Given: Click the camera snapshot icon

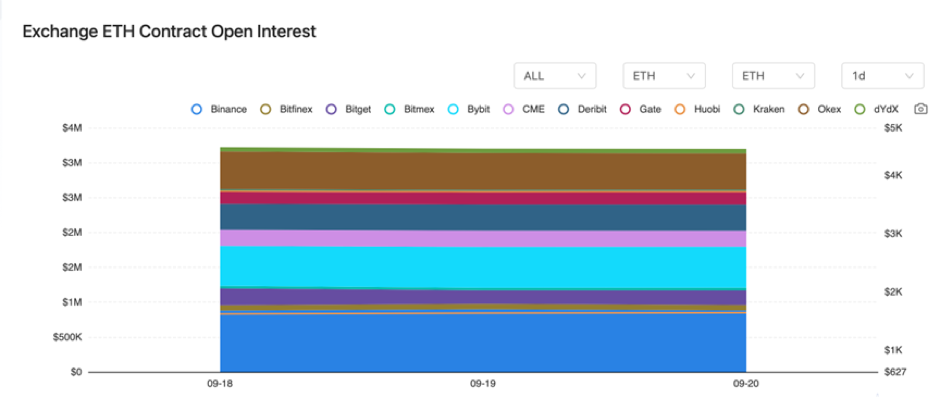Looking at the screenshot, I should 921,109.
